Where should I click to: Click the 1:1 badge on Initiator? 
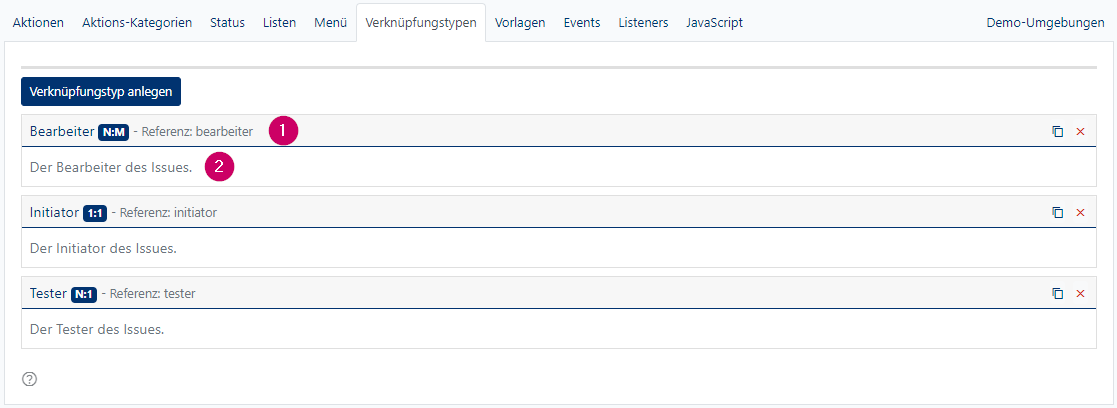tap(95, 212)
